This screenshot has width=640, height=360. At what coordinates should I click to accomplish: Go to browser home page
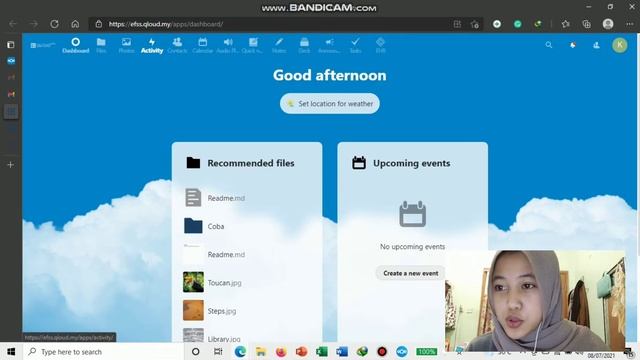[x=75, y=24]
